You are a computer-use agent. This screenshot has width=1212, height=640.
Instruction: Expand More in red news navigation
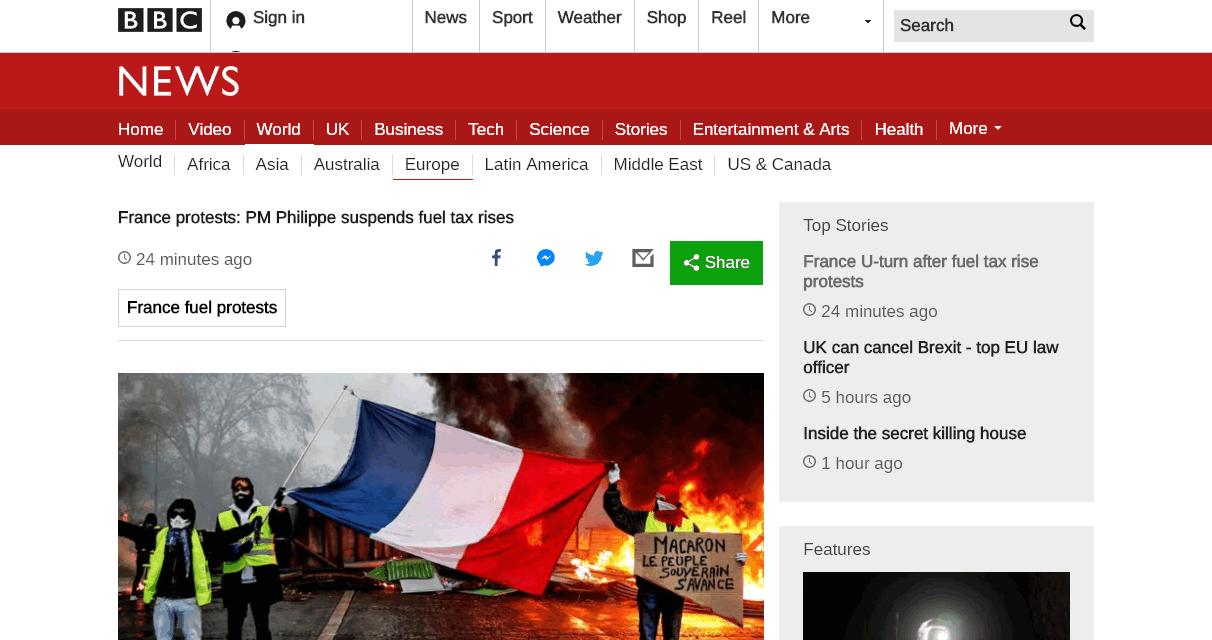point(975,128)
